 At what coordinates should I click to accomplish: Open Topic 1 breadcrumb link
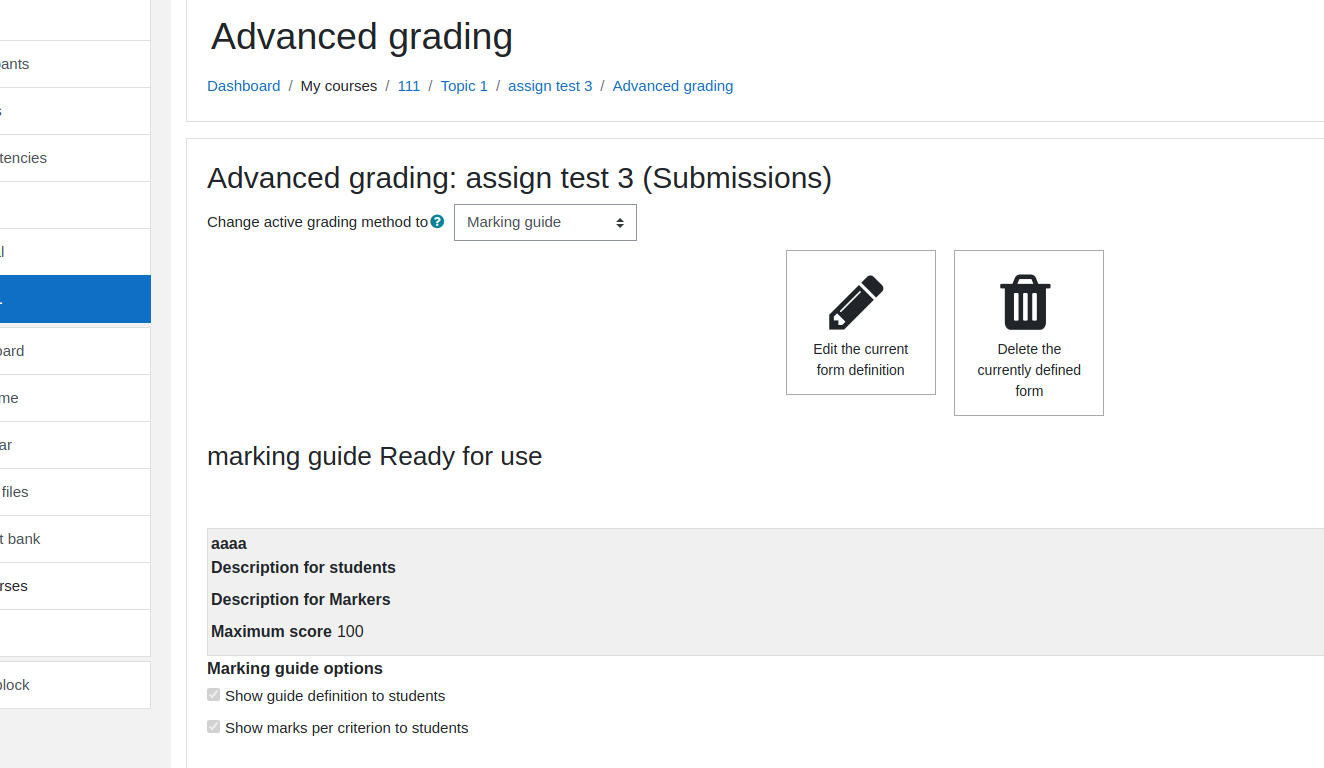coord(464,86)
